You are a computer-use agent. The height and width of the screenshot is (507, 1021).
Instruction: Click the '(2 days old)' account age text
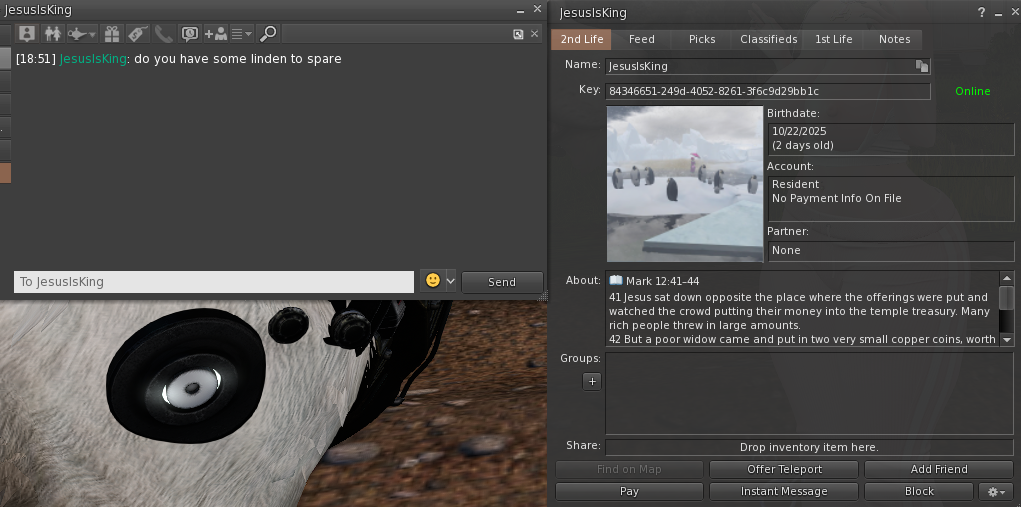click(803, 145)
